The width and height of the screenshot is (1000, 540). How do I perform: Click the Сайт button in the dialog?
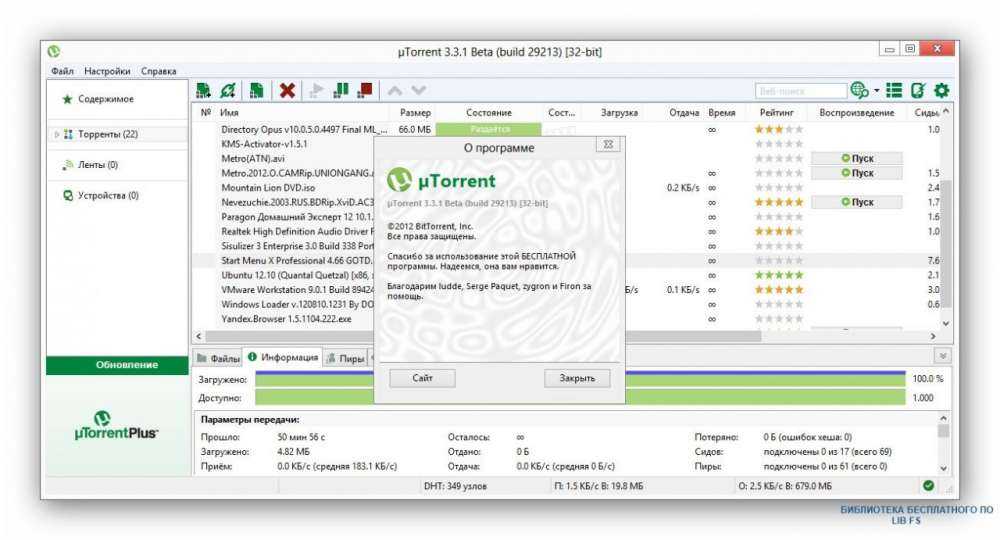(x=423, y=378)
